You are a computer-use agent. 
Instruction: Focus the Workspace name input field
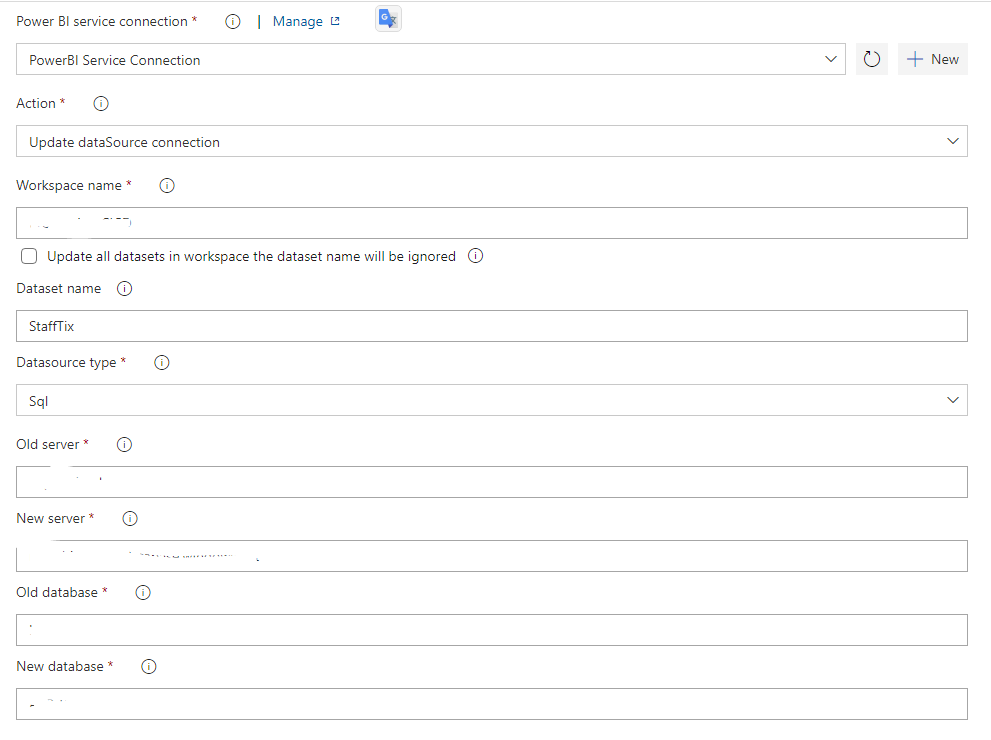pyautogui.click(x=492, y=223)
